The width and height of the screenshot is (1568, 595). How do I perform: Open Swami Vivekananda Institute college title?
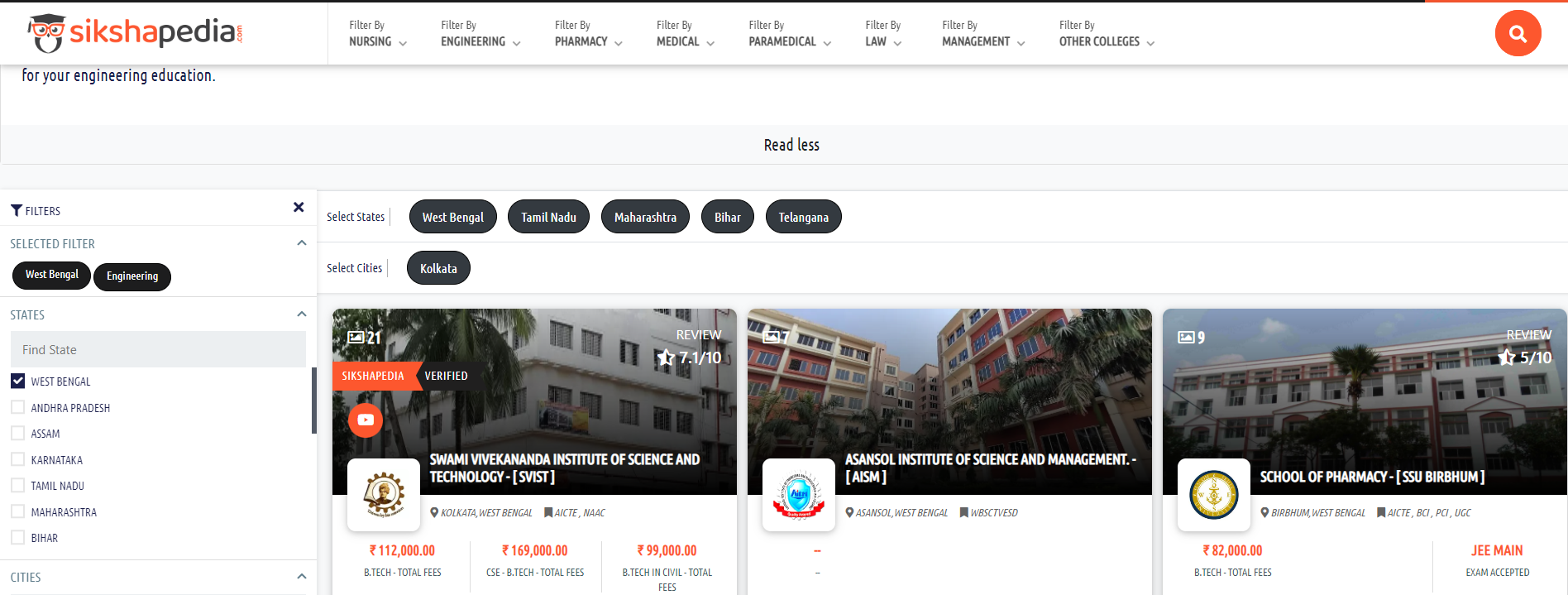click(565, 468)
